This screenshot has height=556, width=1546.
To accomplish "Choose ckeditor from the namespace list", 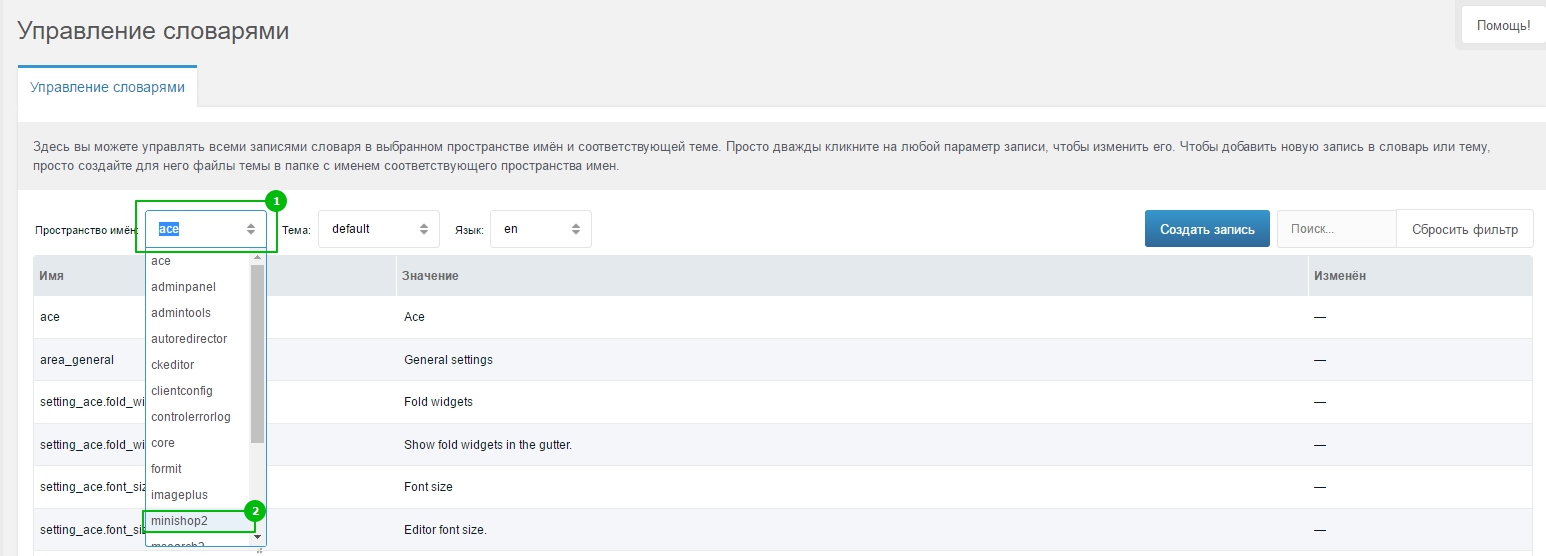I will pyautogui.click(x=173, y=365).
